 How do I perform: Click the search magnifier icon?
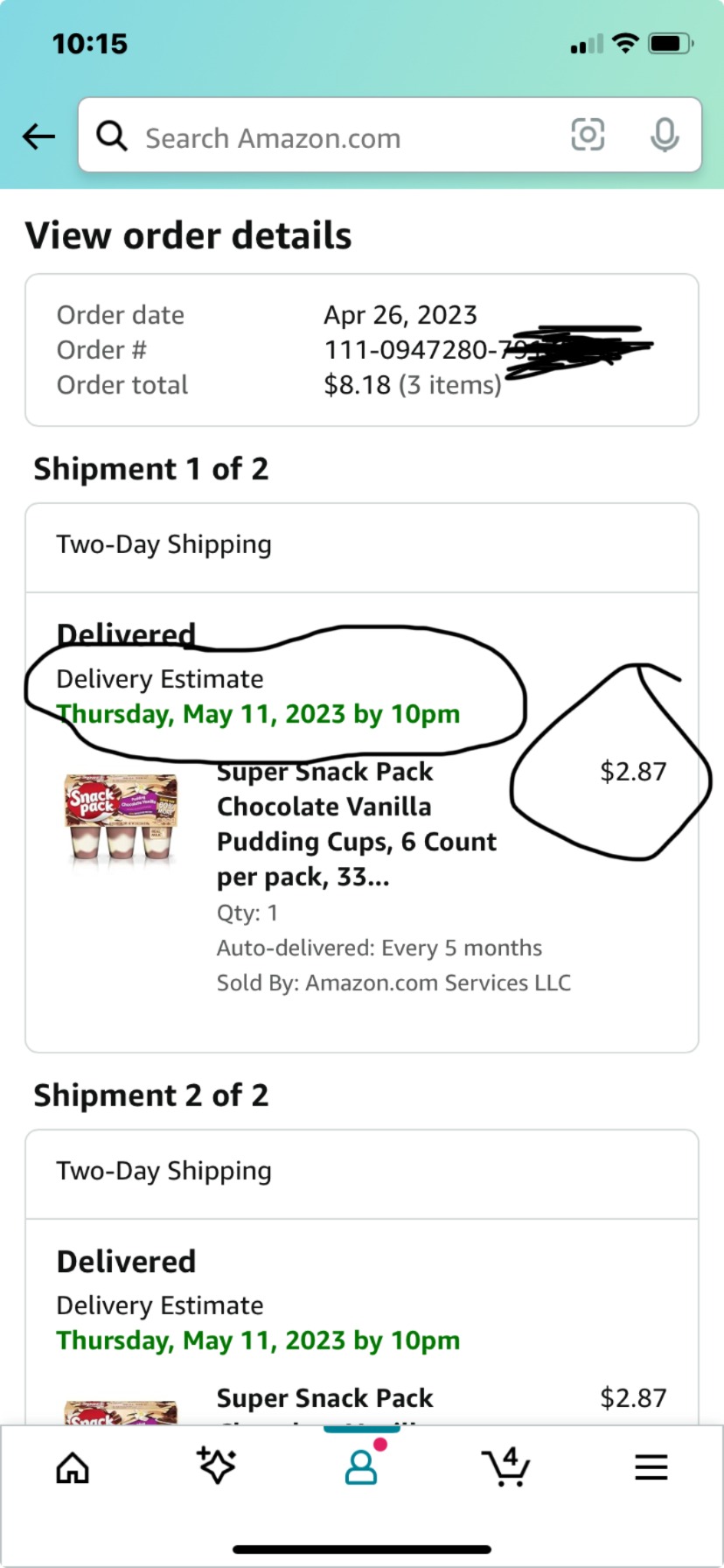tap(112, 136)
